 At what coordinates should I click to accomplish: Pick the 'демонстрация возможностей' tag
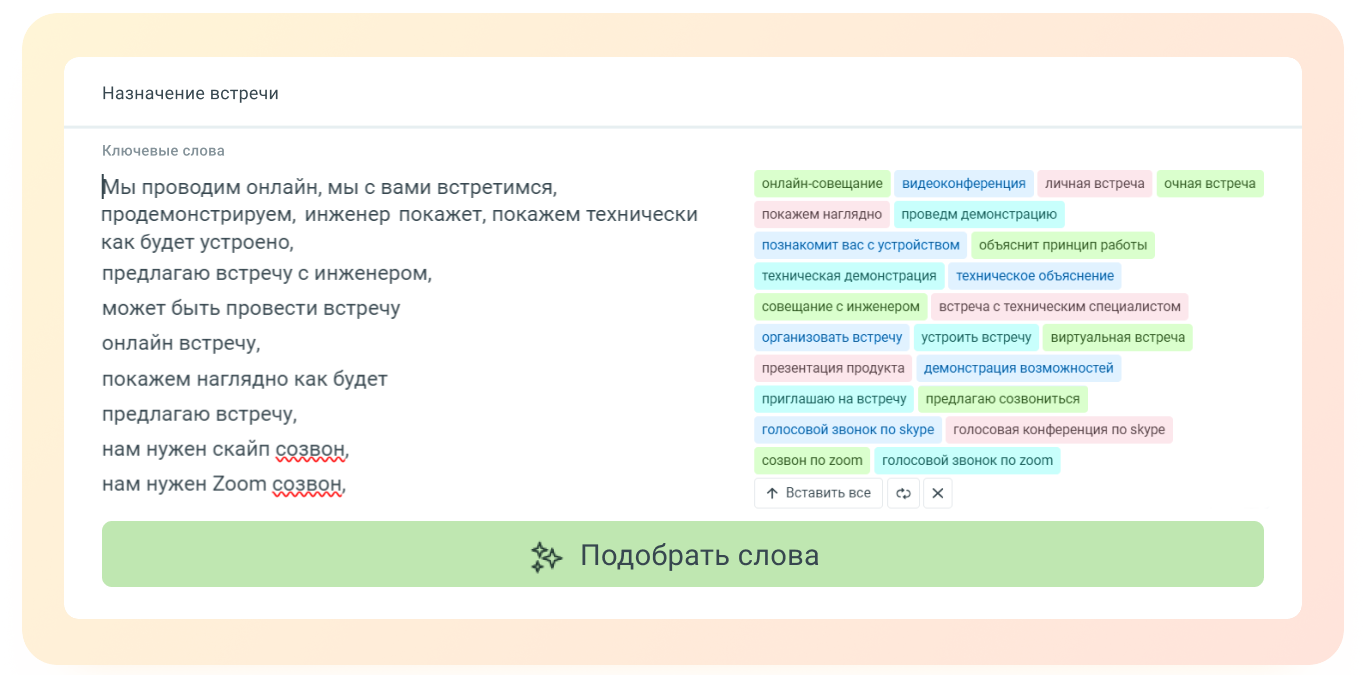coord(1019,368)
